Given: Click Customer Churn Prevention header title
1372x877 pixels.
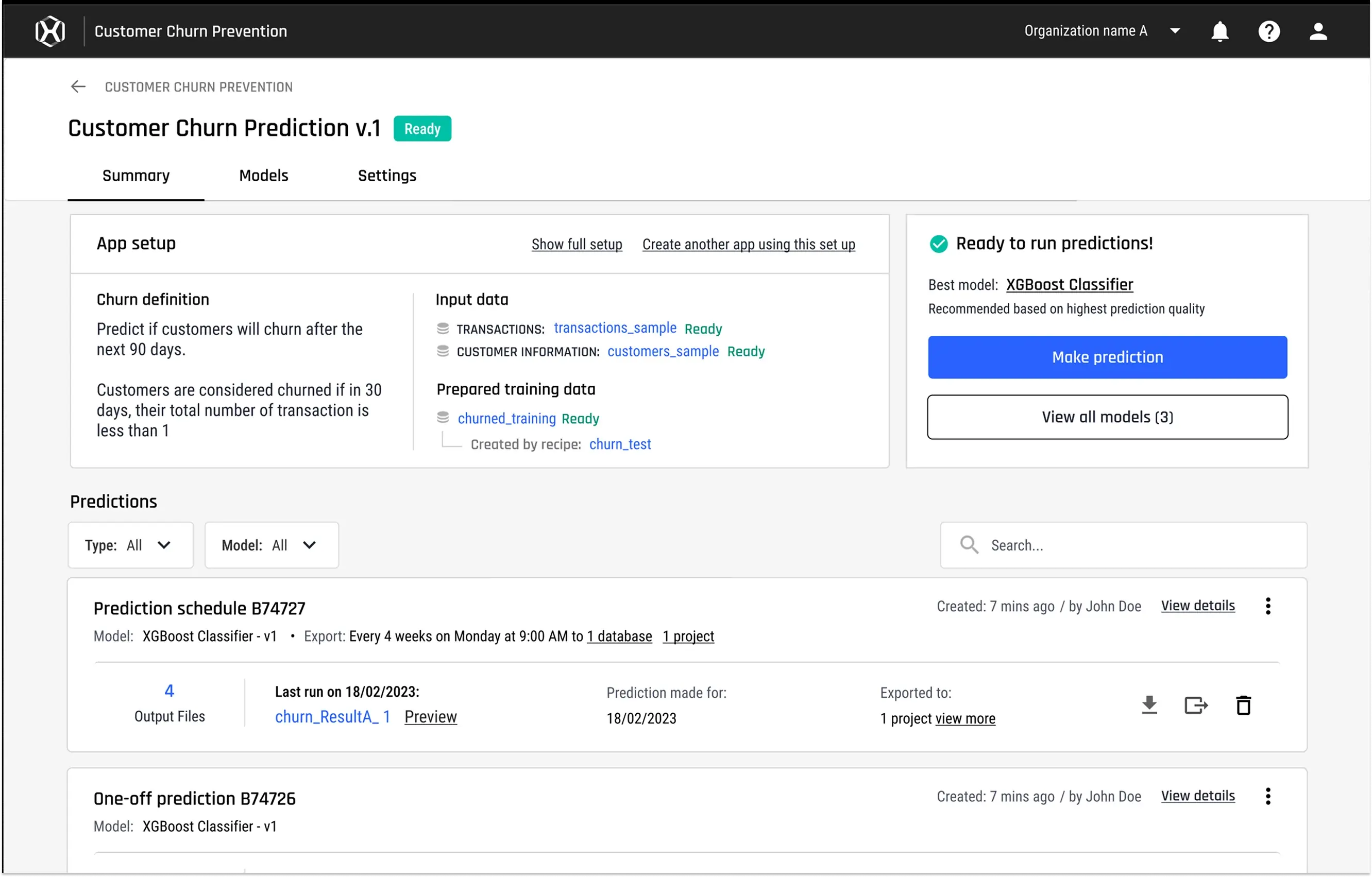Looking at the screenshot, I should 191,31.
